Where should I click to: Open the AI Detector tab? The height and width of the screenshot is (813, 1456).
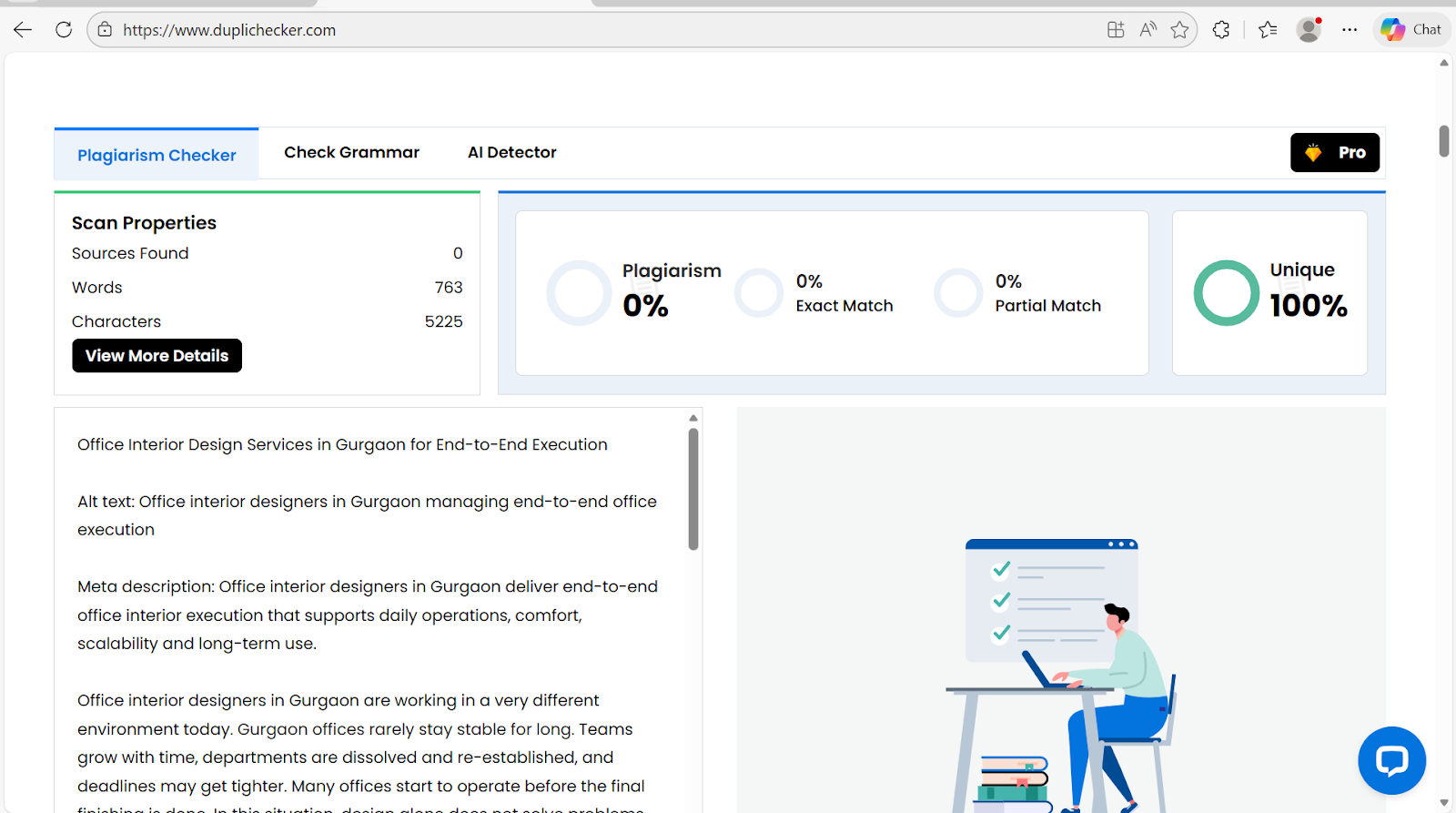coord(511,153)
